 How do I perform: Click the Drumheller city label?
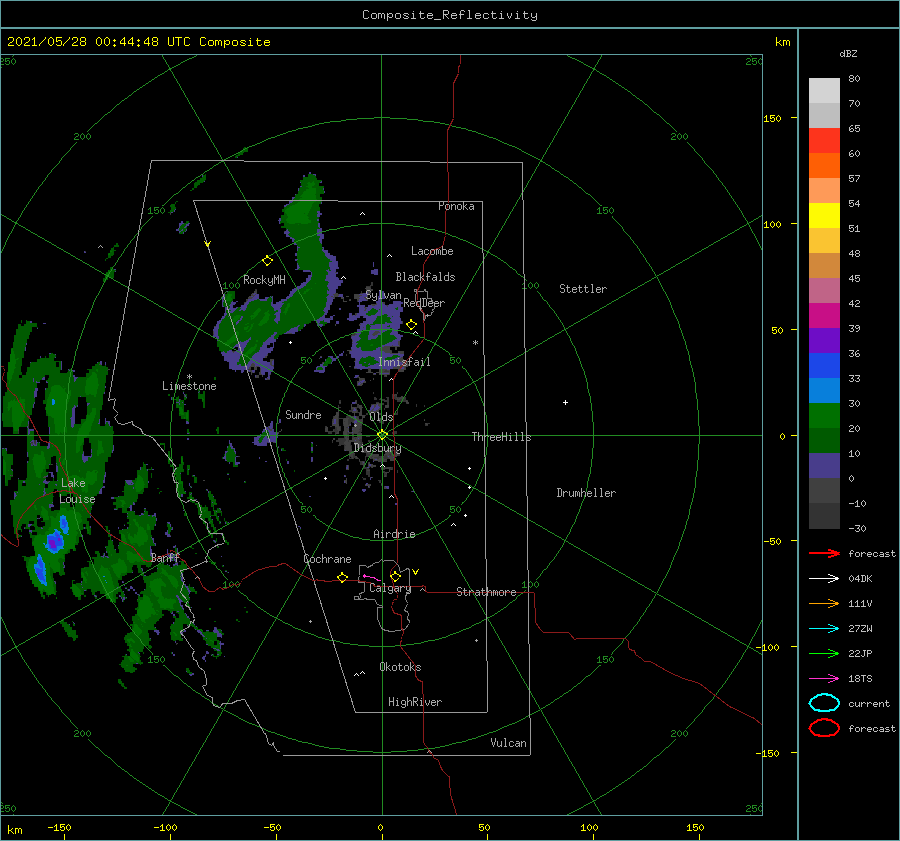586,493
